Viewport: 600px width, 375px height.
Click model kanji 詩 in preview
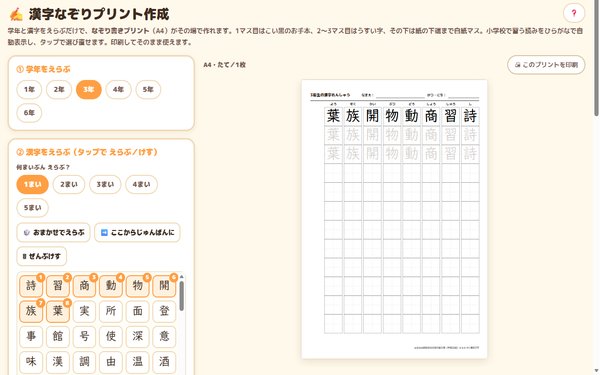470,116
